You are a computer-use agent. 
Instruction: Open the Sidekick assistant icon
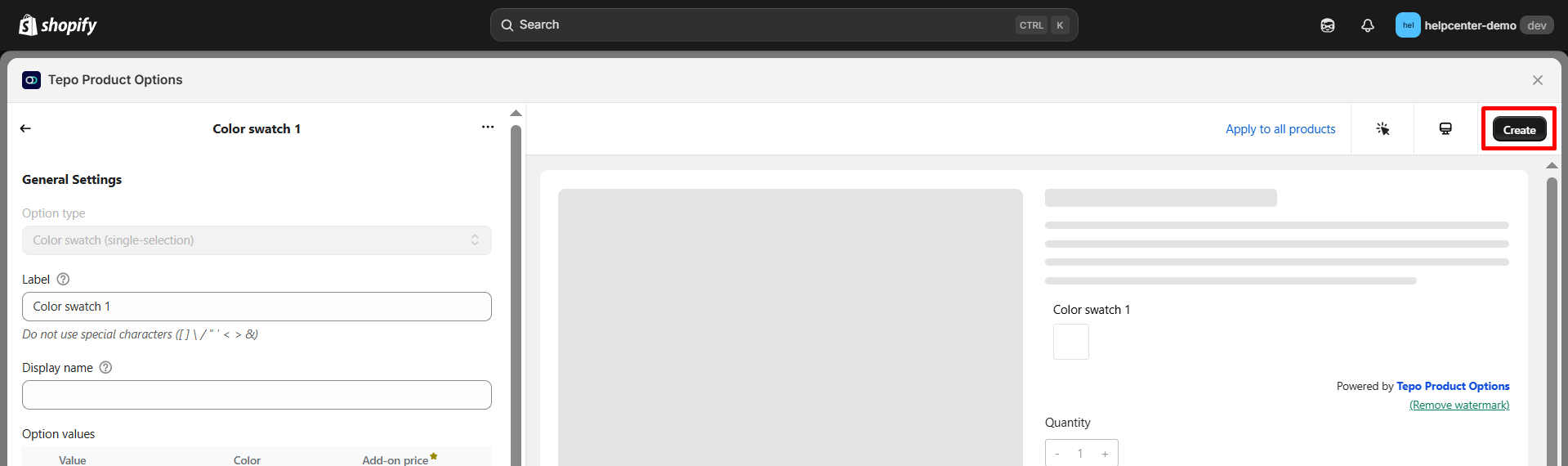[x=1328, y=25]
